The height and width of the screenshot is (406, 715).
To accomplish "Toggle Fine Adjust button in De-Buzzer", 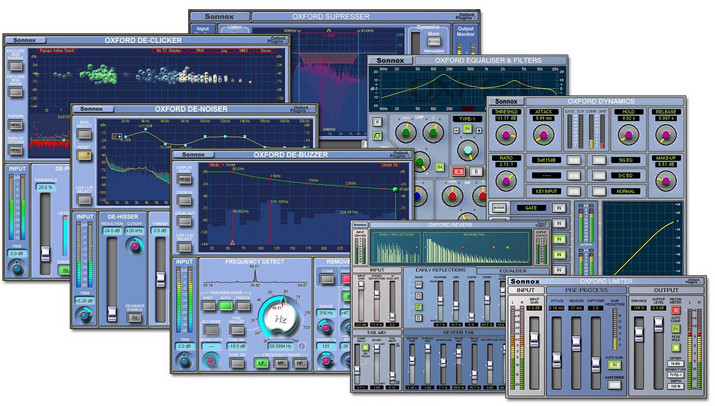I will pos(236,329).
